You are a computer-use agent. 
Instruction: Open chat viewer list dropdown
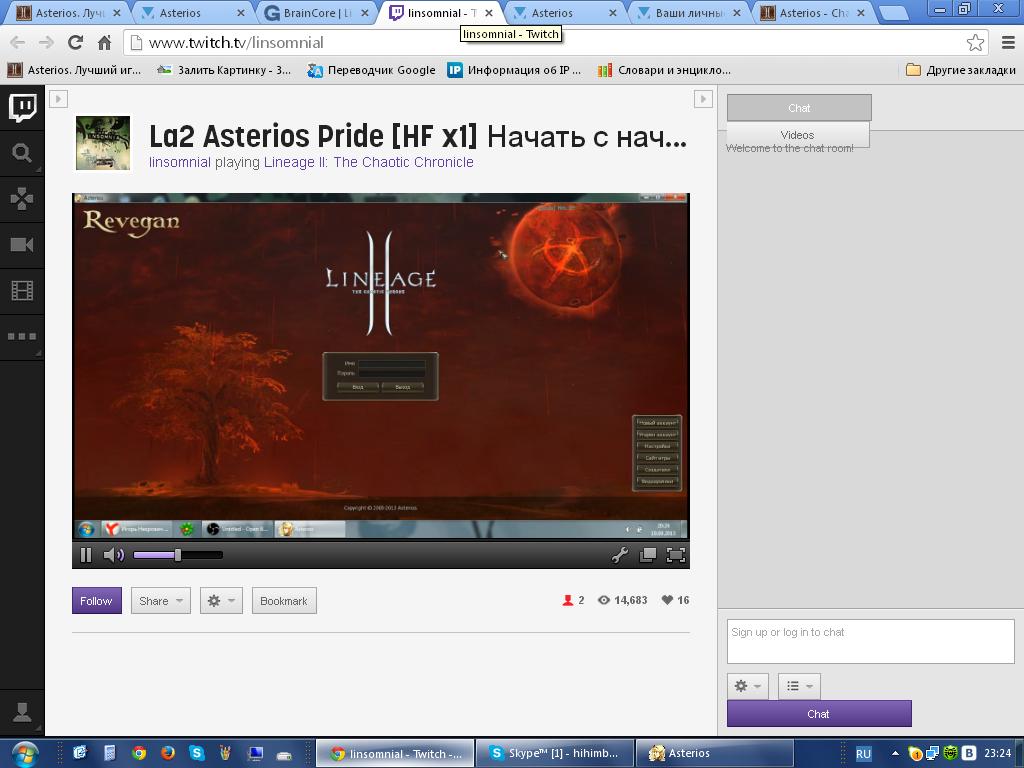[799, 686]
